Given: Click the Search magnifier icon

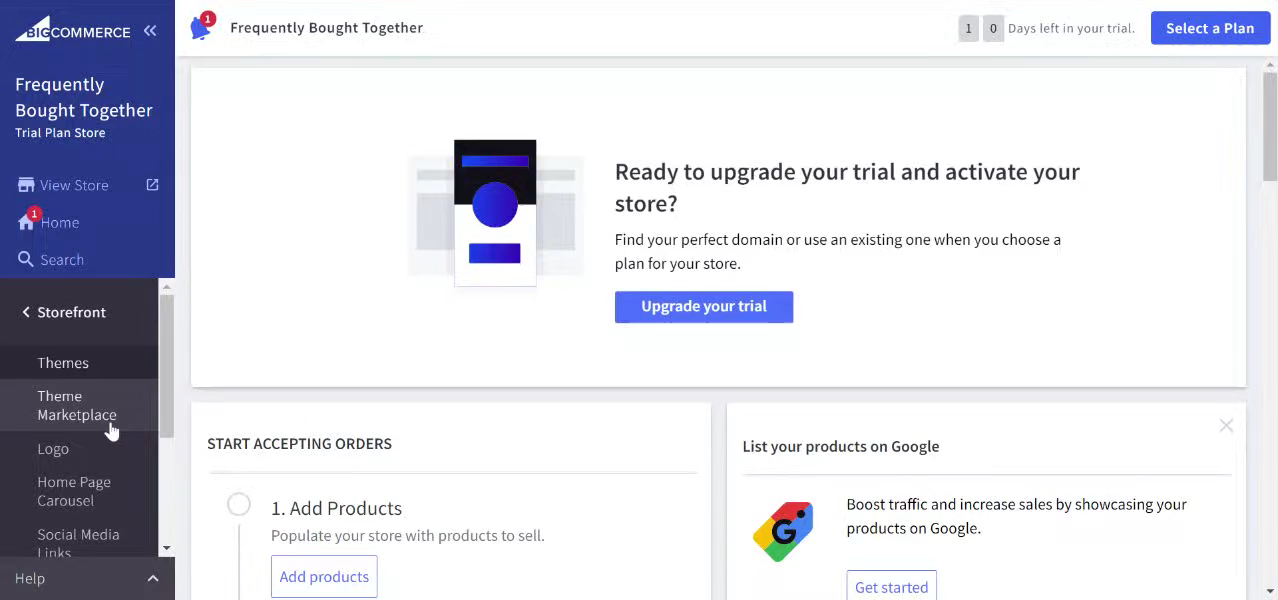Looking at the screenshot, I should click(x=26, y=259).
